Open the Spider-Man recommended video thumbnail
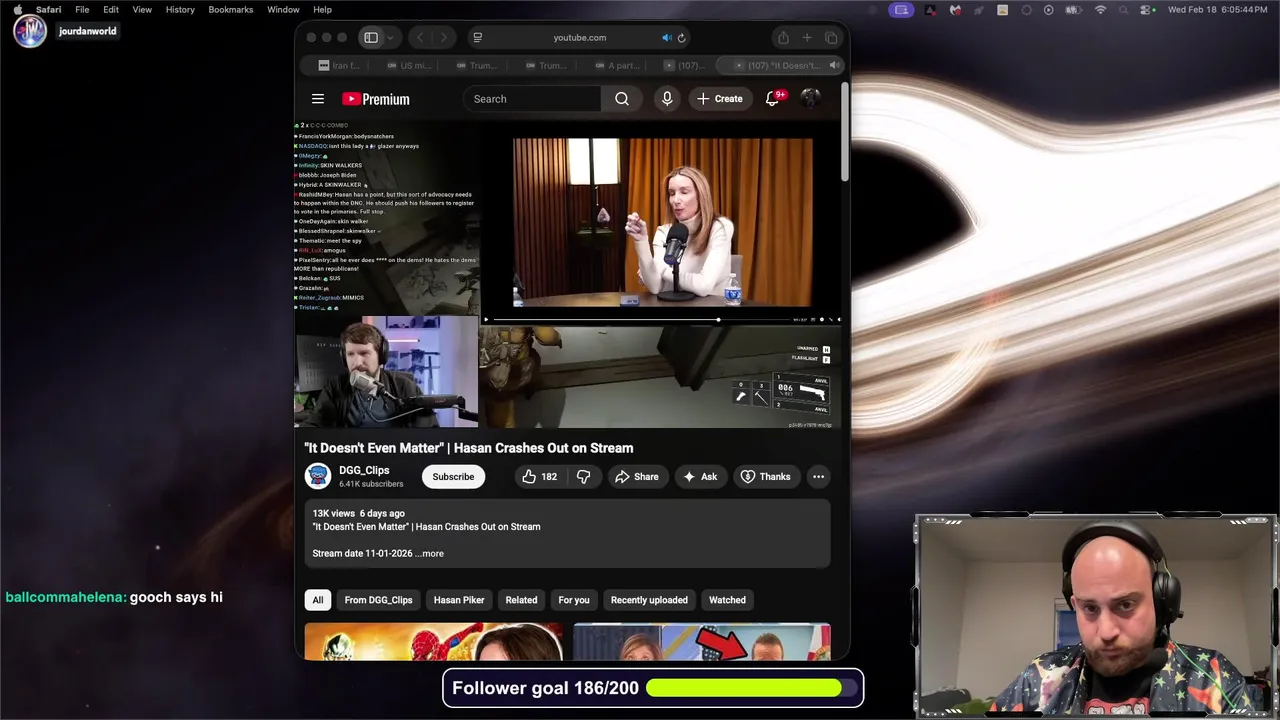Viewport: 1280px width, 720px height. 434,641
